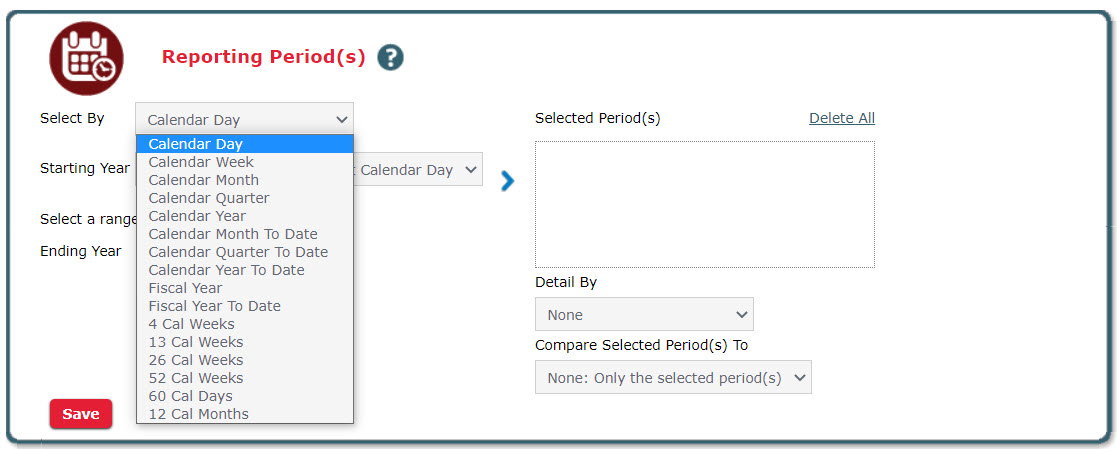Screen dimensions: 1117x449
Task: Click the calendar clock reporting icon
Action: 86,58
